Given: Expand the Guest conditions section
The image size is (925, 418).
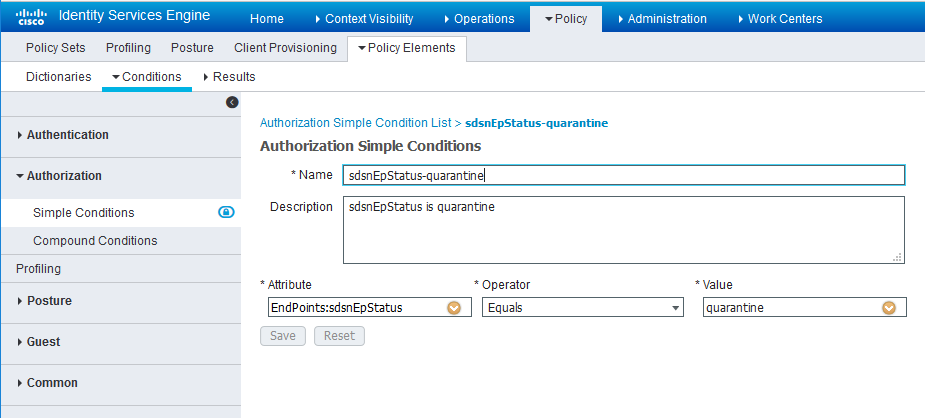Looking at the screenshot, I should pos(43,342).
